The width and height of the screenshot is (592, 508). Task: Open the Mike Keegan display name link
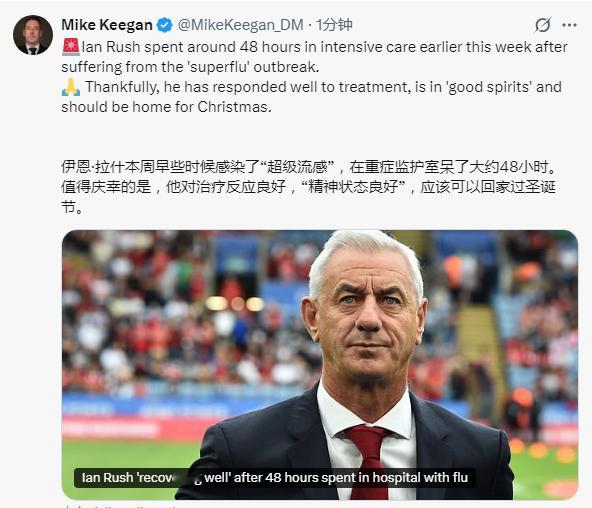(x=107, y=25)
